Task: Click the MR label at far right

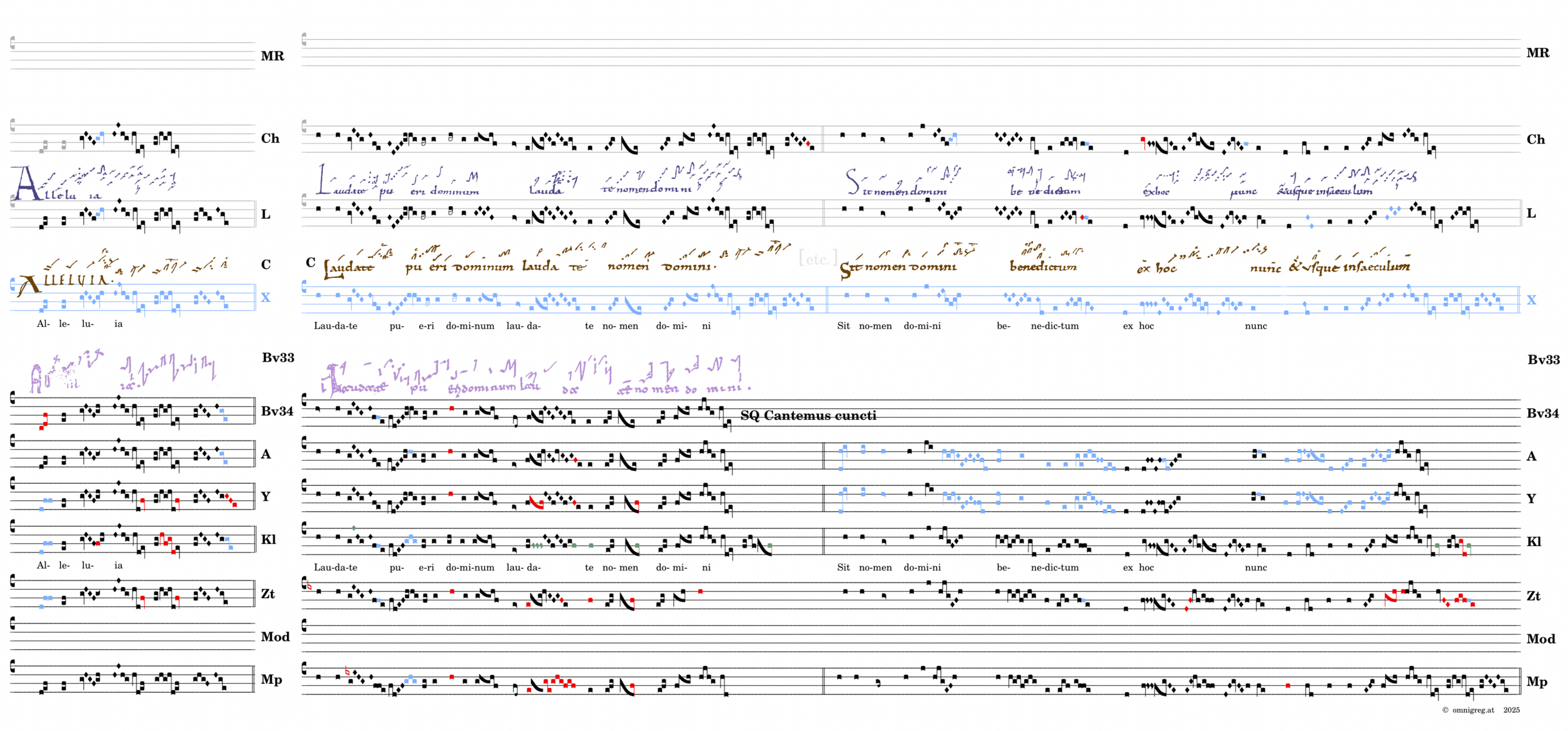Action: point(1538,53)
